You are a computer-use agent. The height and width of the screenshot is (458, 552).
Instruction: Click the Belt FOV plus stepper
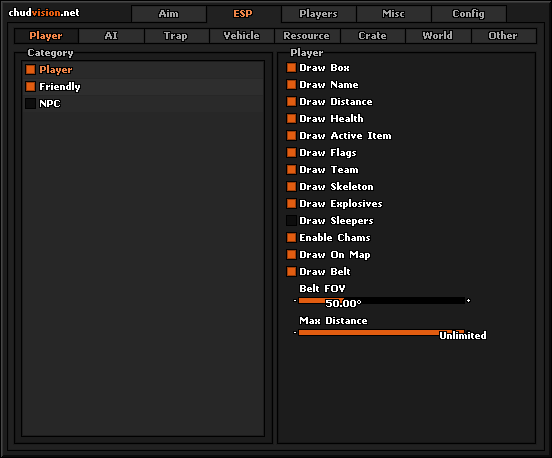[x=468, y=301]
